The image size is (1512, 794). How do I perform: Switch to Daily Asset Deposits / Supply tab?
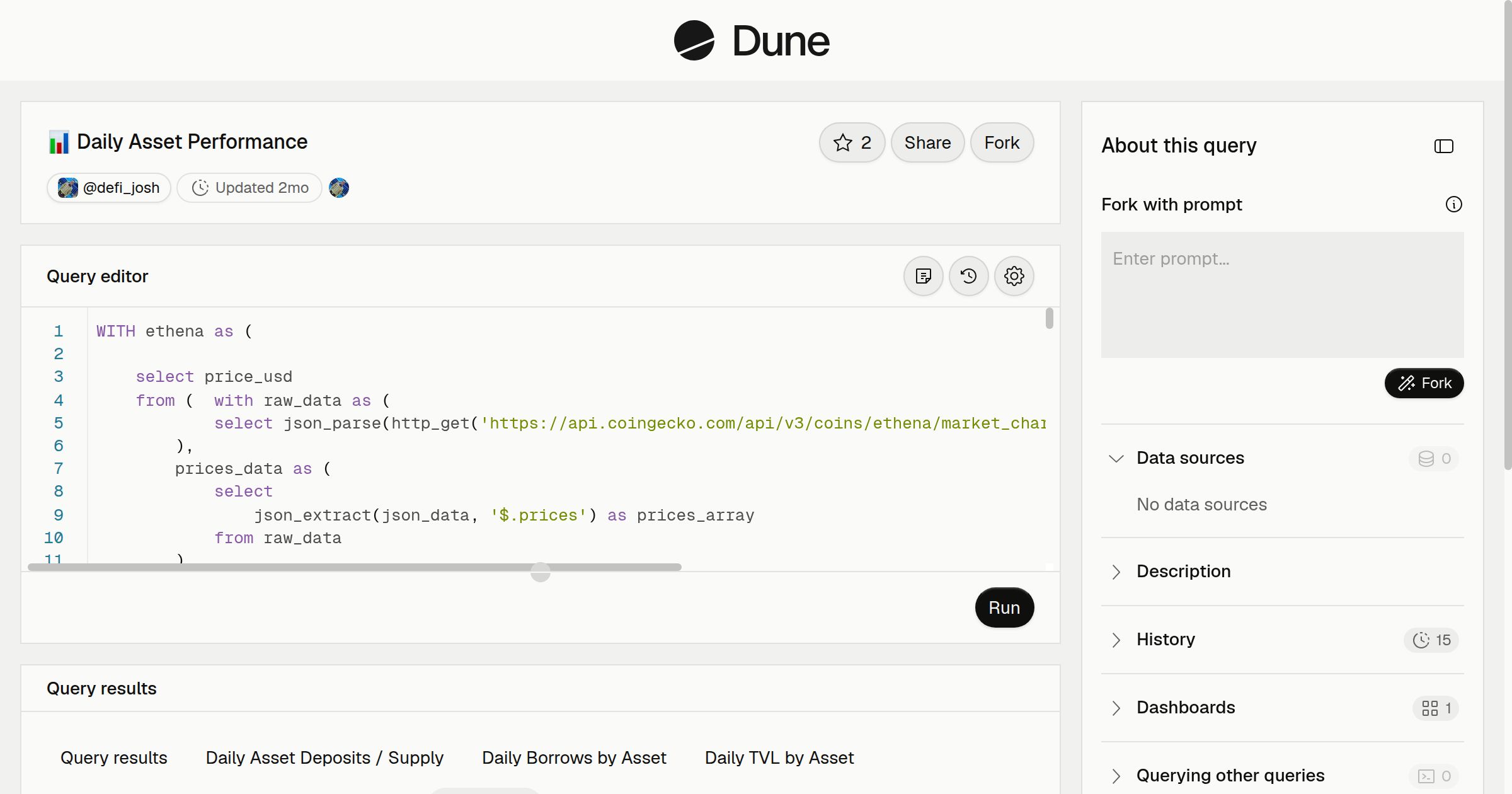[x=324, y=757]
